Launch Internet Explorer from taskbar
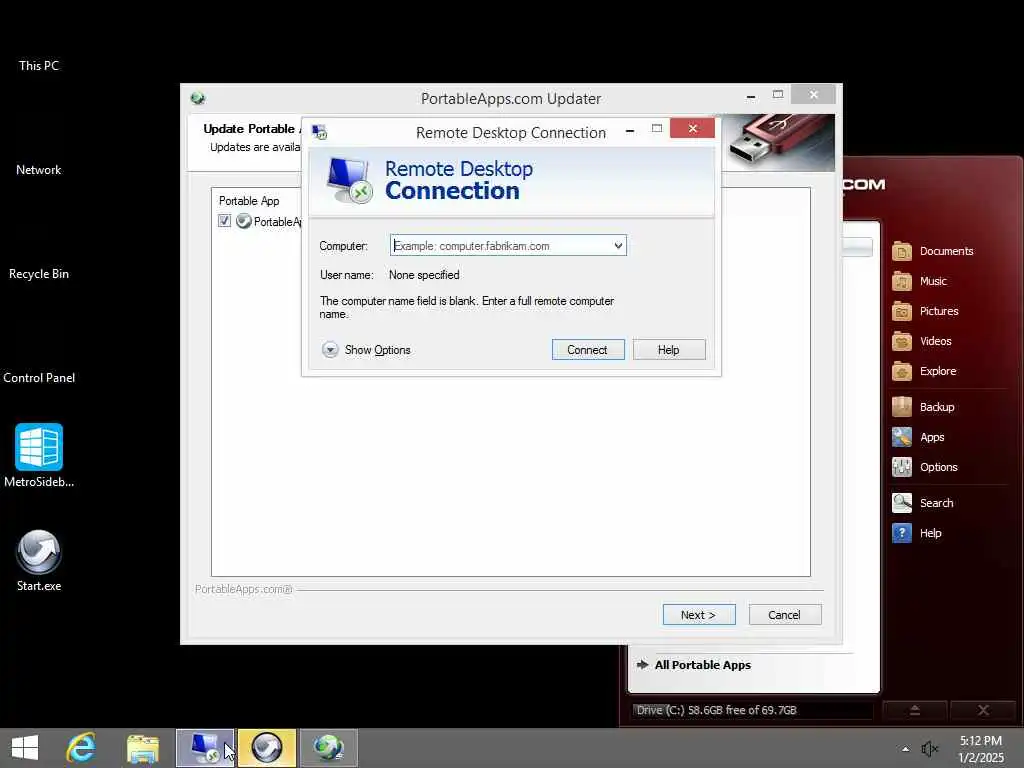This screenshot has width=1024, height=768. tap(81, 748)
